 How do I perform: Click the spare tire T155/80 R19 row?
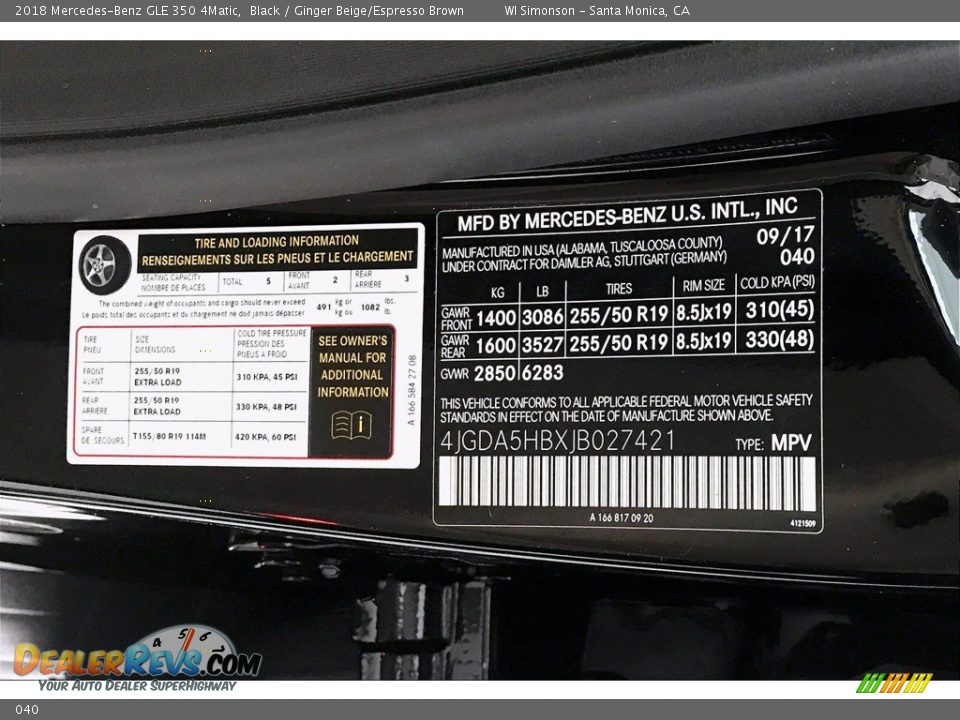pyautogui.click(x=215, y=437)
